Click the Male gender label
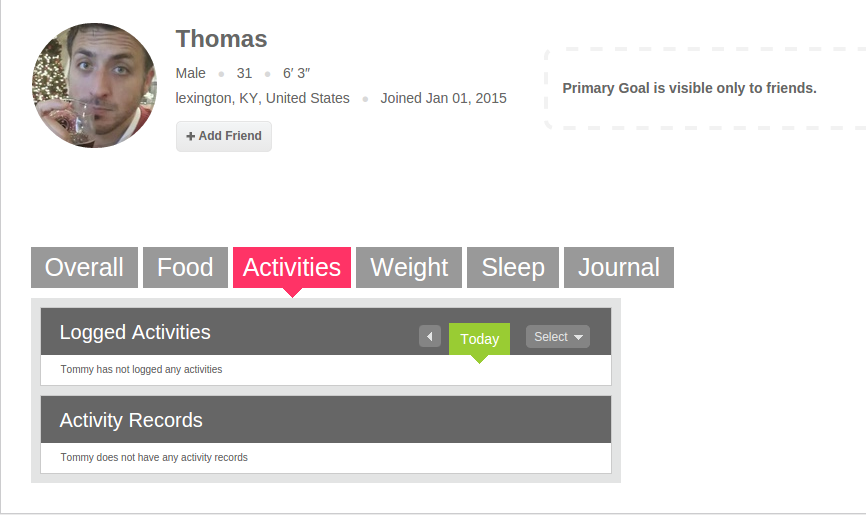866x515 pixels. (x=191, y=73)
